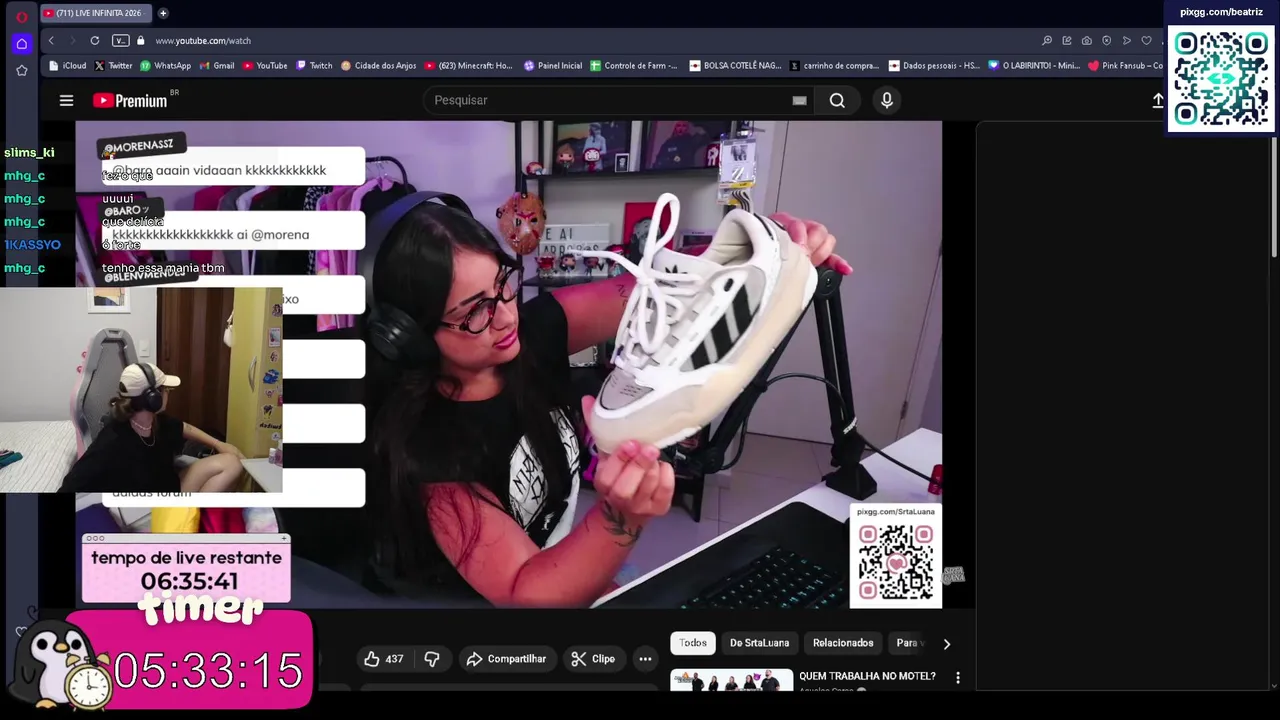Open the carrinho de compra bookmark

[834, 66]
